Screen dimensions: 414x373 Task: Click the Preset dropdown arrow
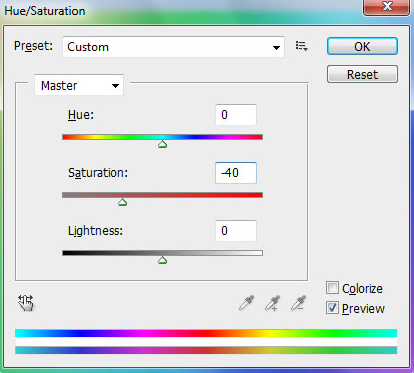pos(276,47)
